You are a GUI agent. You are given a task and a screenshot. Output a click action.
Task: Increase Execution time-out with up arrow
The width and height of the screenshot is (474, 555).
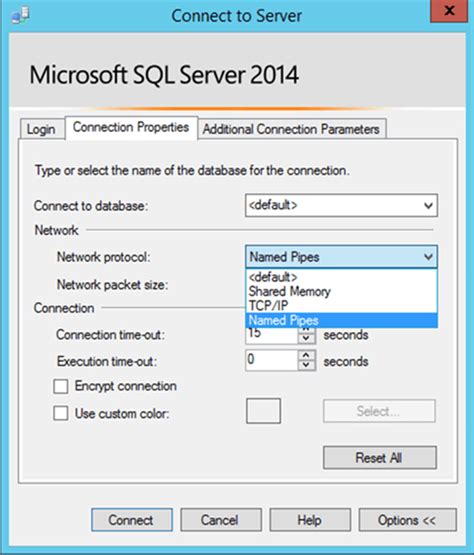point(307,355)
